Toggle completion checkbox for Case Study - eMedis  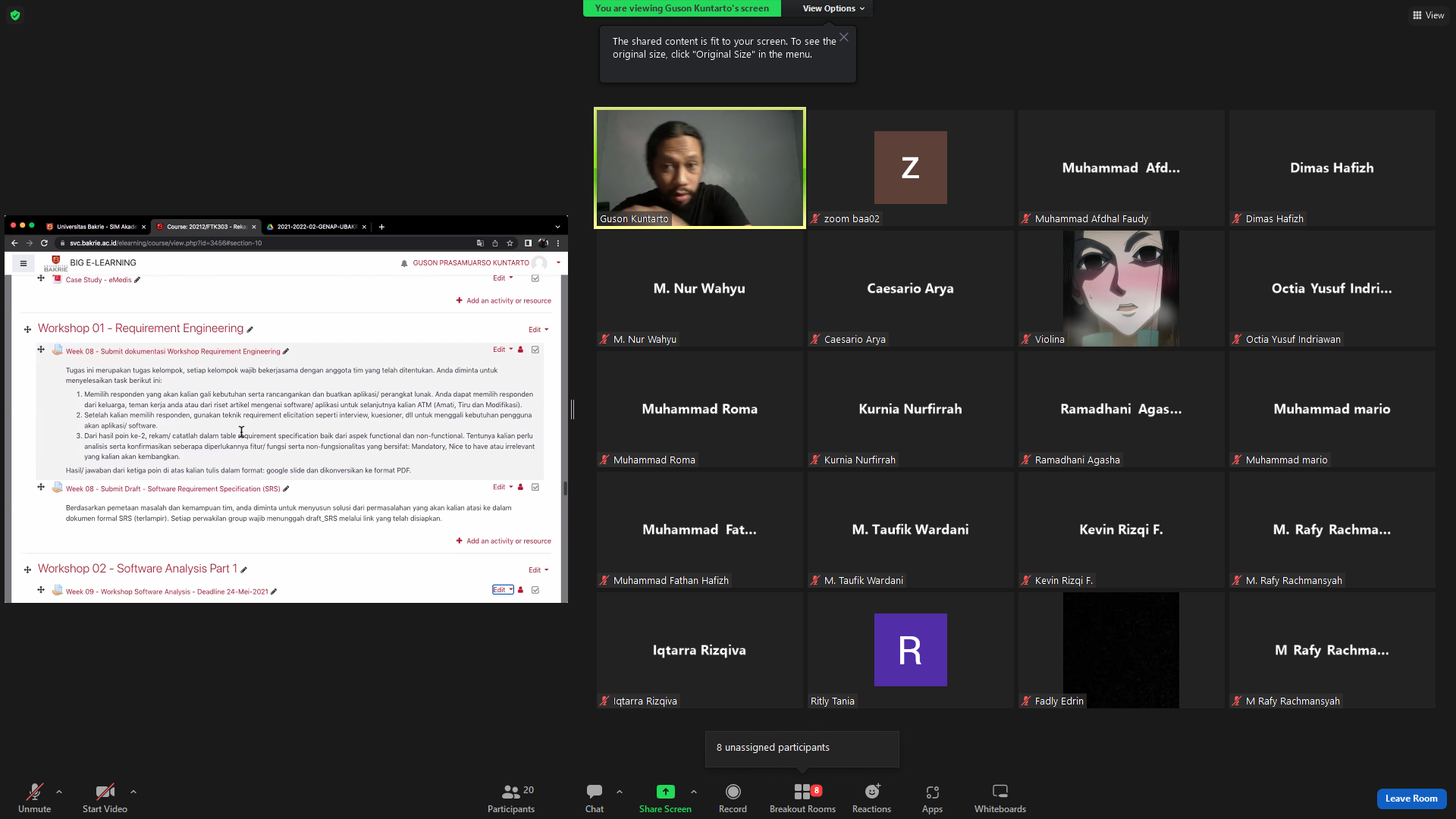point(535,278)
